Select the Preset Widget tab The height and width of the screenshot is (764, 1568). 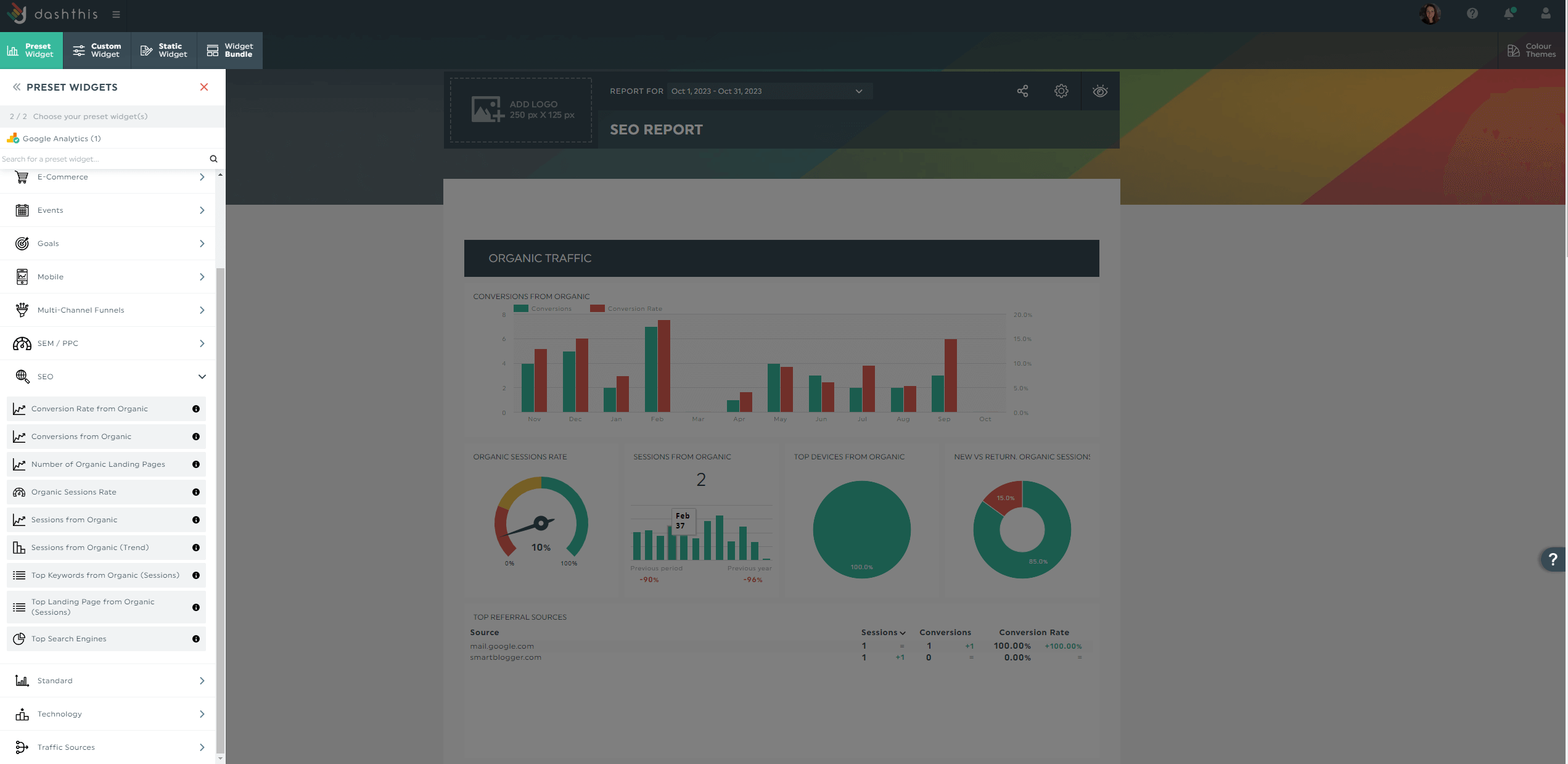(x=31, y=50)
